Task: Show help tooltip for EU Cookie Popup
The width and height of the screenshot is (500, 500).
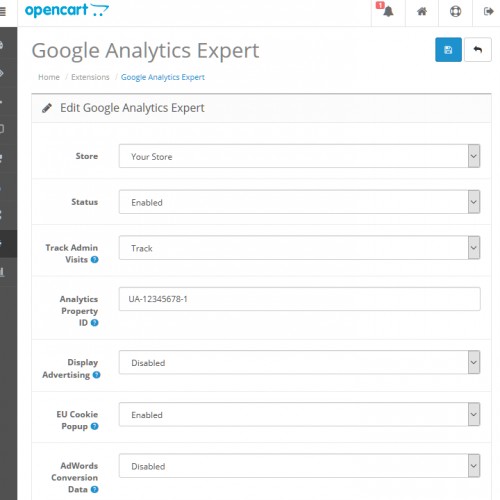Action: pos(95,426)
